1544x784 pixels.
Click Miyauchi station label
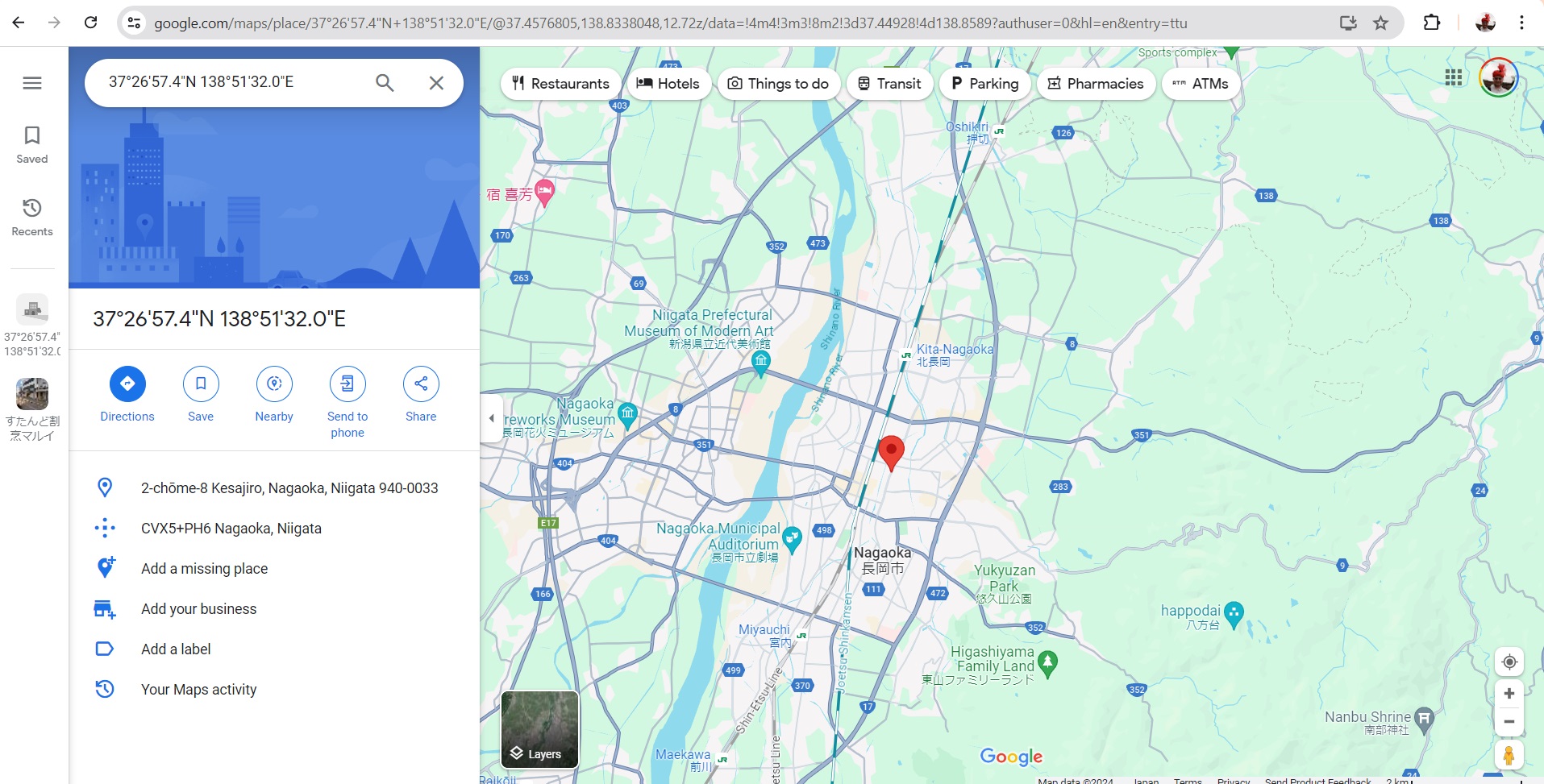click(764, 636)
